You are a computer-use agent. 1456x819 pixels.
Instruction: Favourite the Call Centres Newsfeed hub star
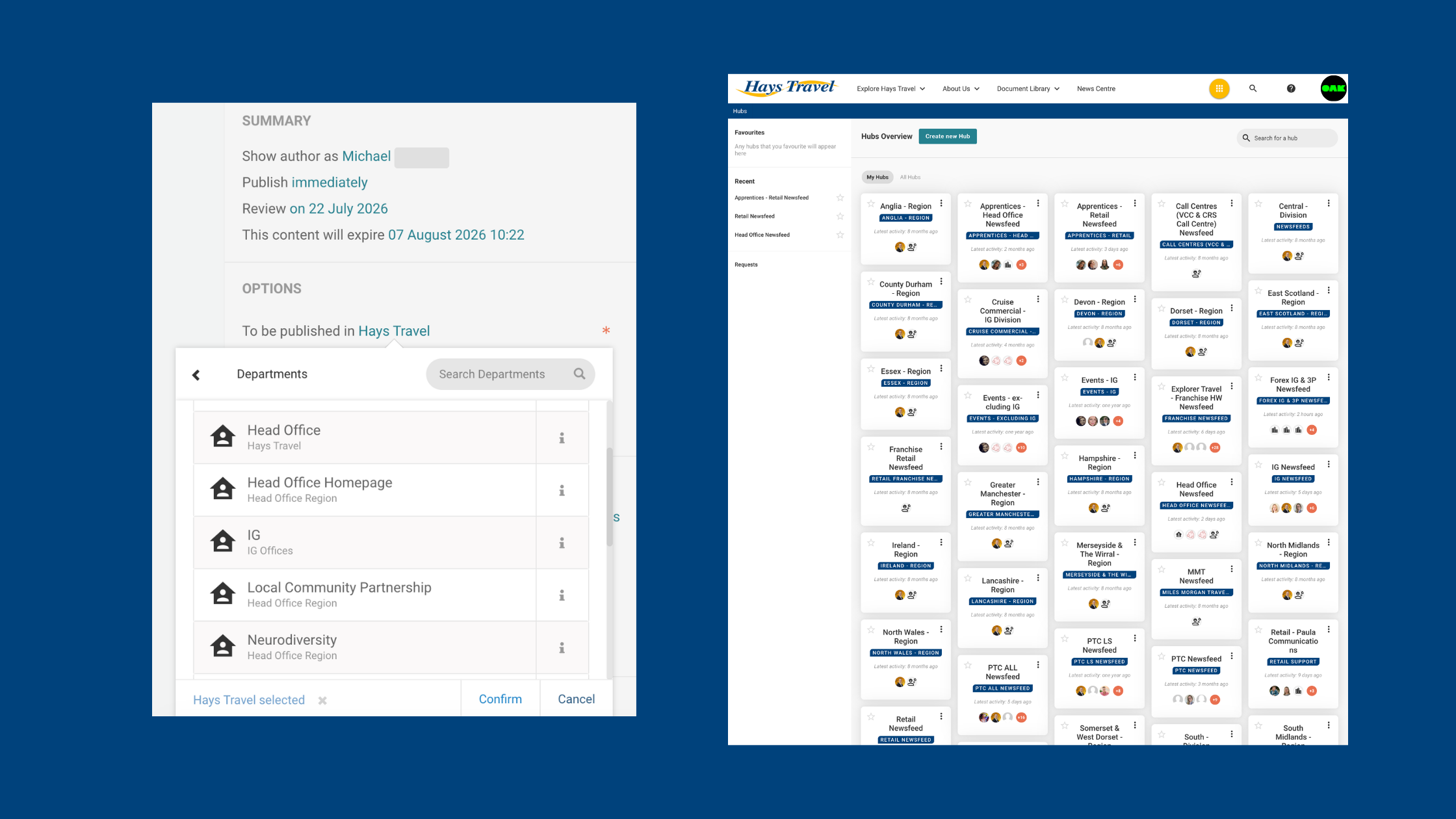tap(1162, 203)
